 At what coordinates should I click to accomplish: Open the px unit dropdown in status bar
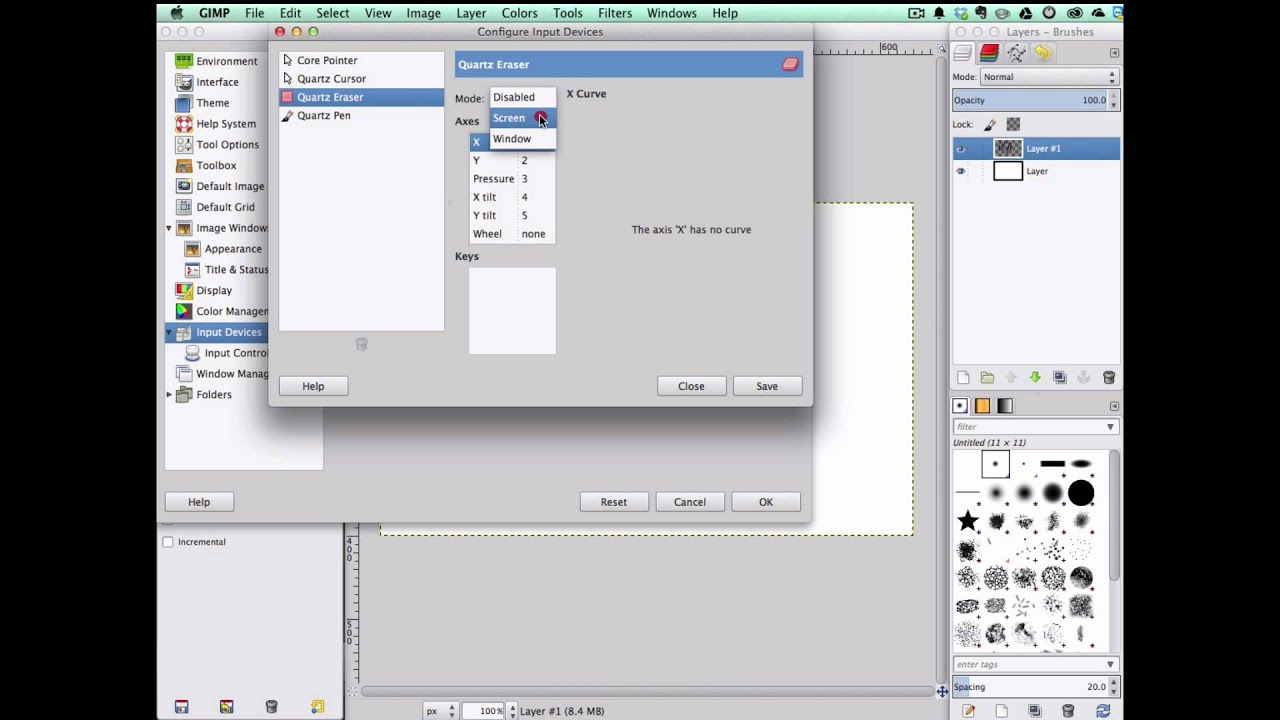pos(440,711)
